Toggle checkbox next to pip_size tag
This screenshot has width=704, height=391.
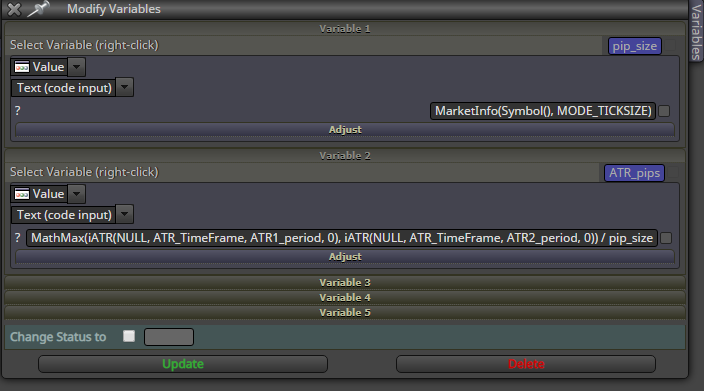point(670,45)
